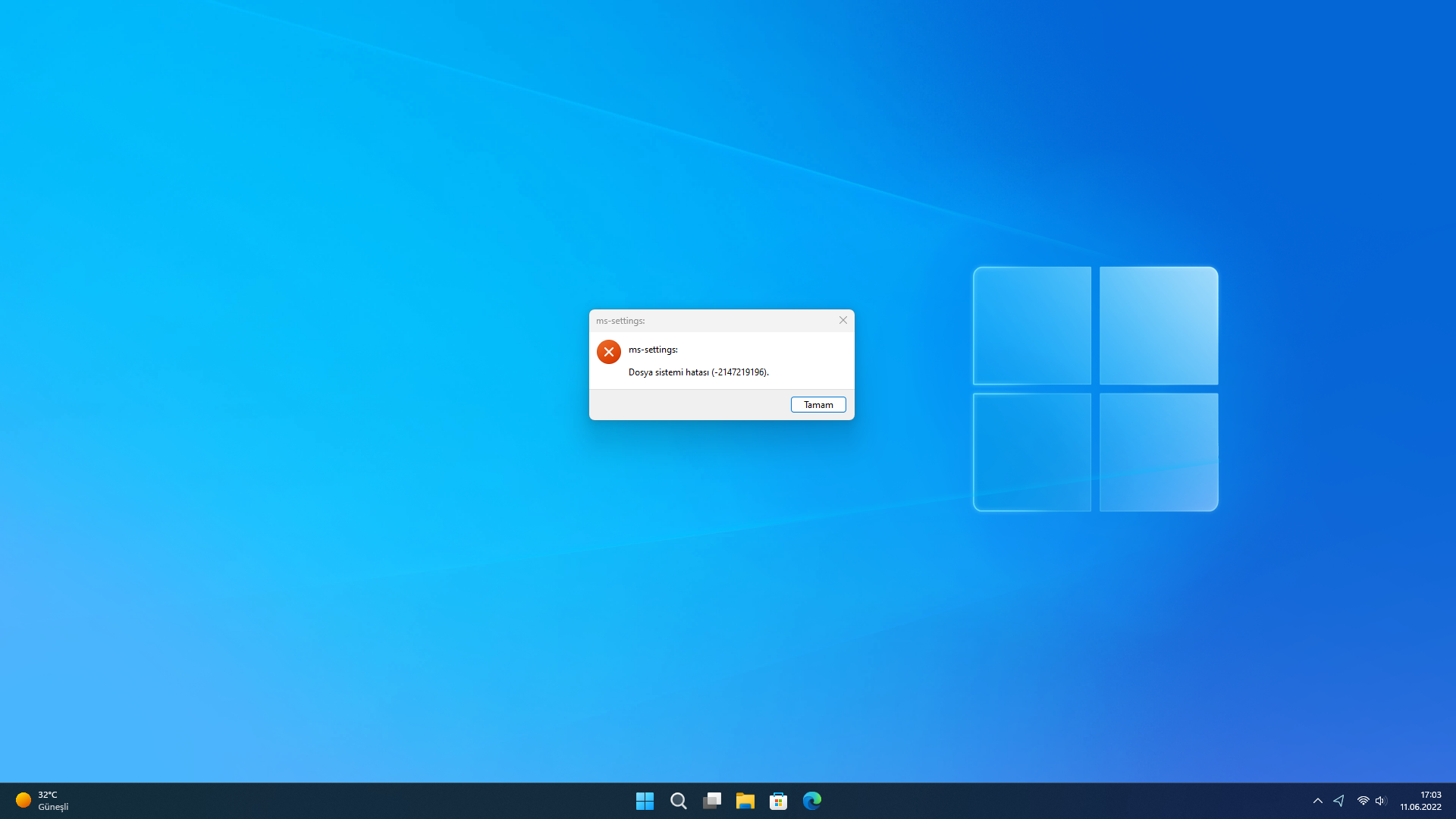Image resolution: width=1456 pixels, height=819 pixels.
Task: Click the date 11.06.2022
Action: [x=1420, y=807]
